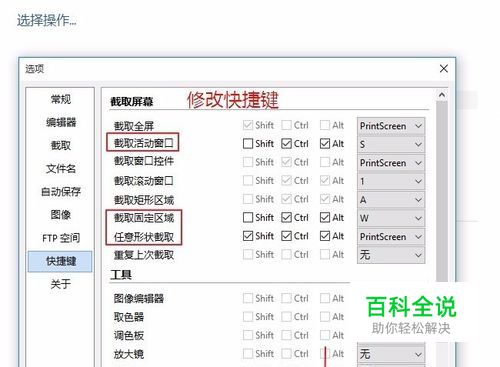Open key dropdown for 截取矩形区域
Screen dimensions: 500x367
point(391,200)
